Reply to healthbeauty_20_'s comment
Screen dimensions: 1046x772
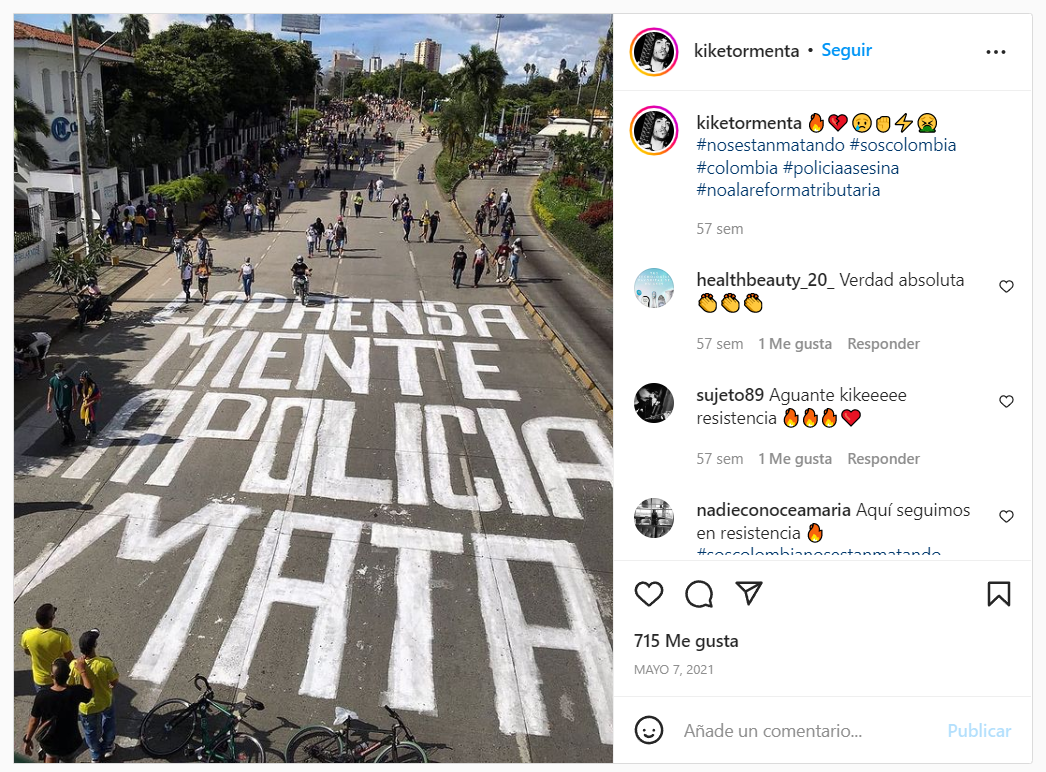883,344
